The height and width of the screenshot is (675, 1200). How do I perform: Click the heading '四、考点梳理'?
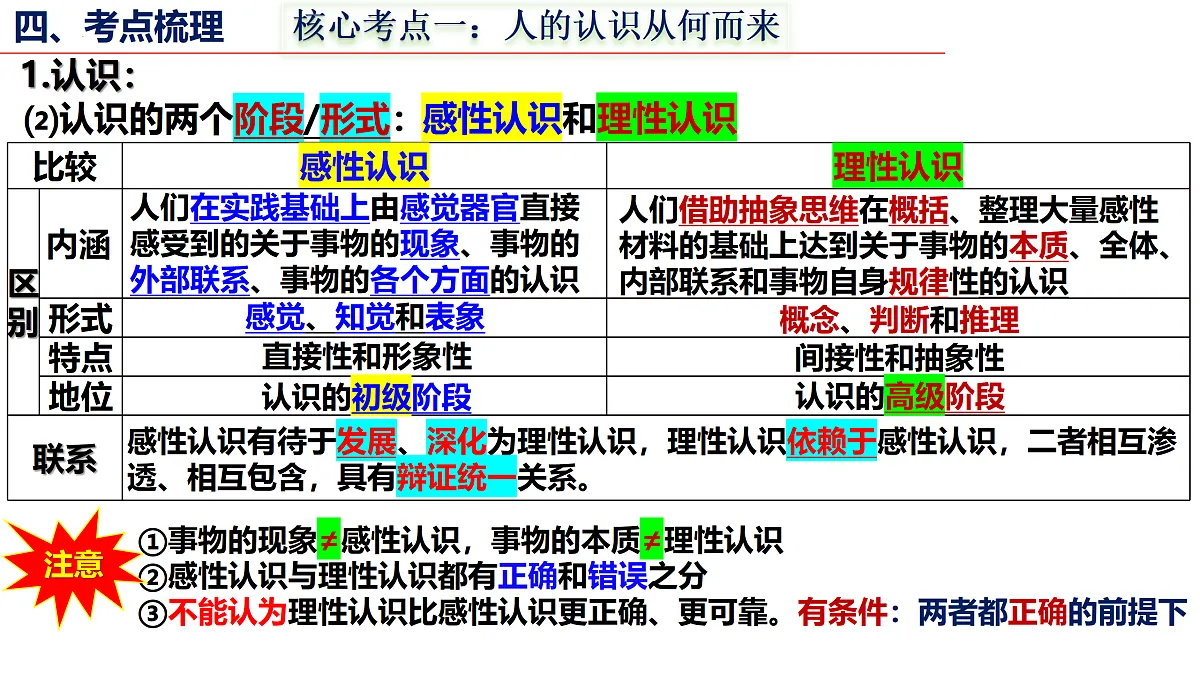(119, 27)
